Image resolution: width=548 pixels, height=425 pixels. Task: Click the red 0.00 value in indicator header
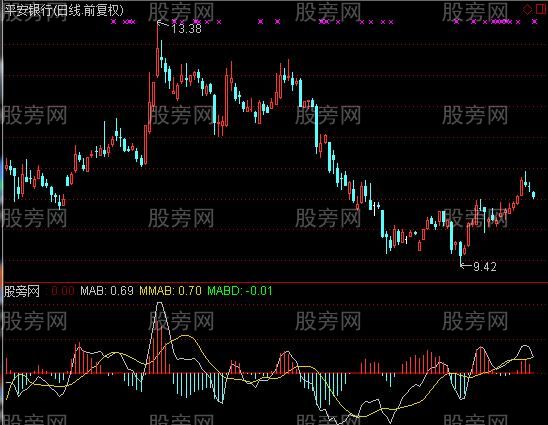tap(63, 291)
